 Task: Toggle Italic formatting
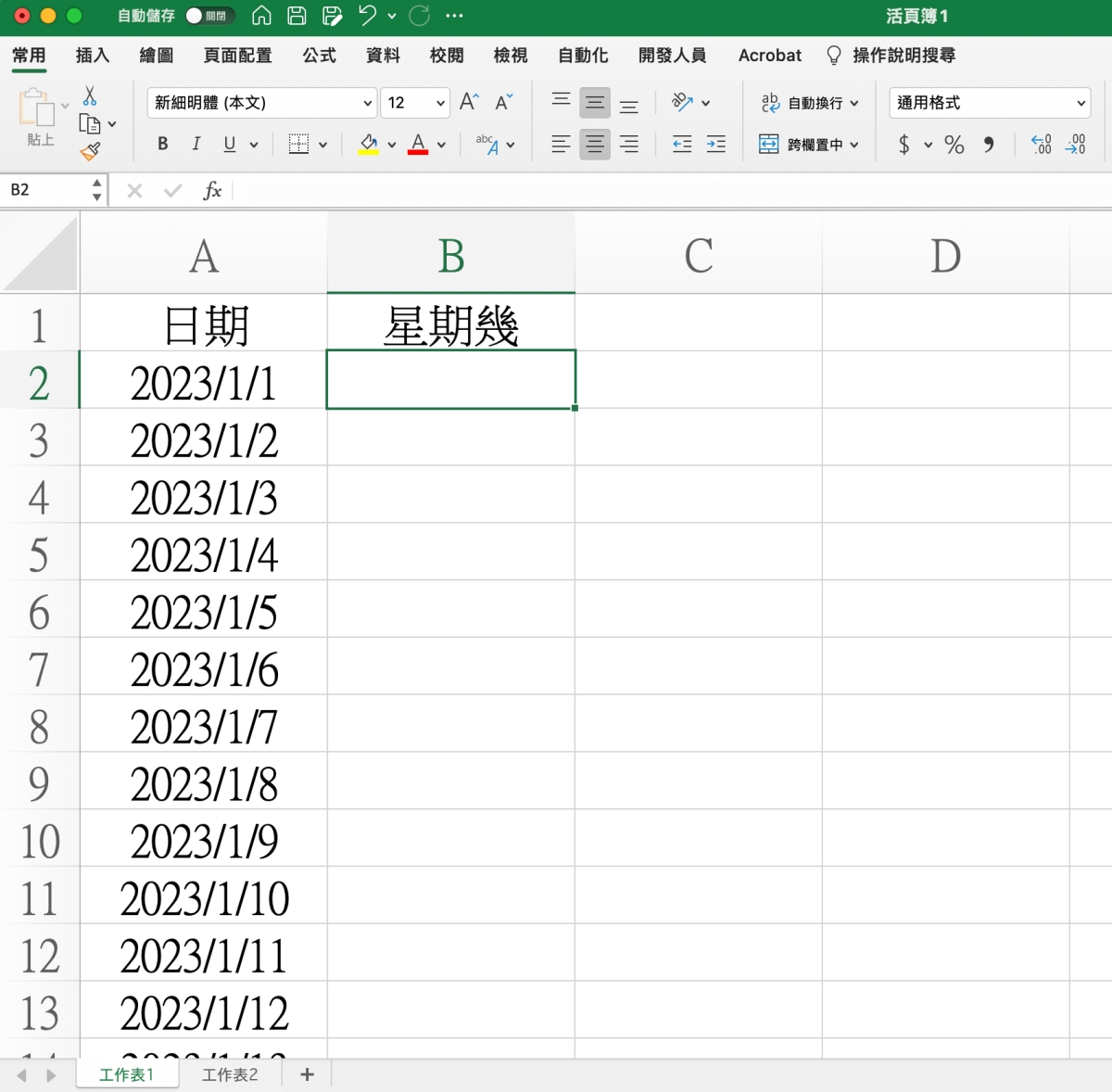click(x=196, y=144)
